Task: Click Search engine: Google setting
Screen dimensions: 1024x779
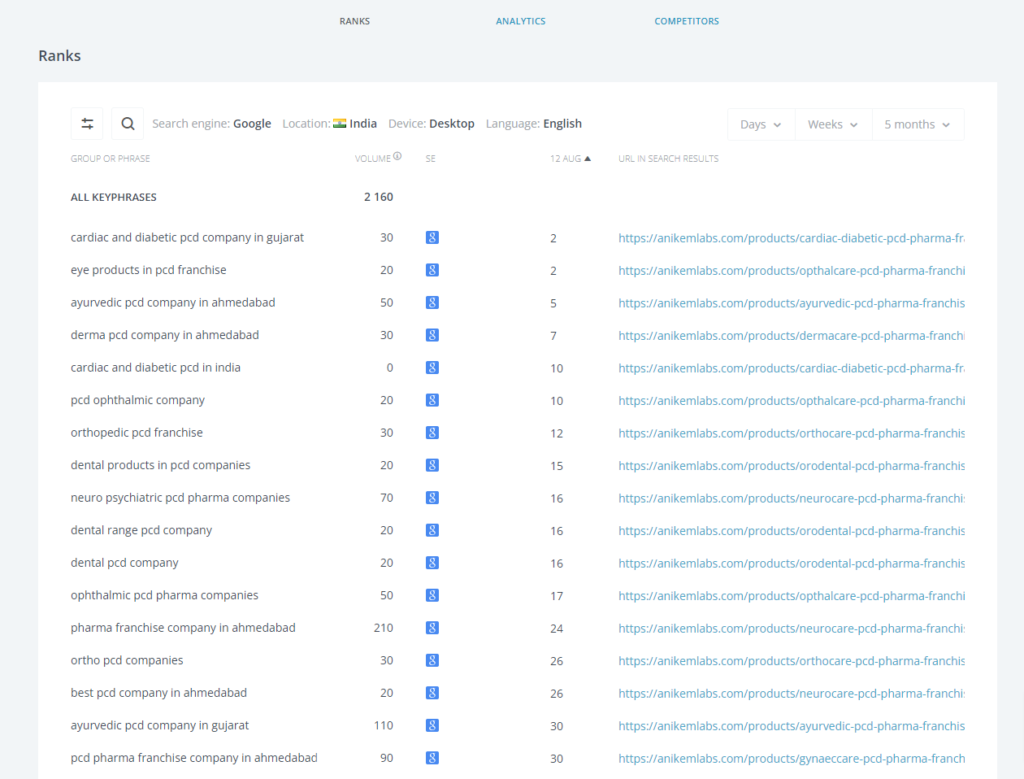Action: click(x=212, y=123)
